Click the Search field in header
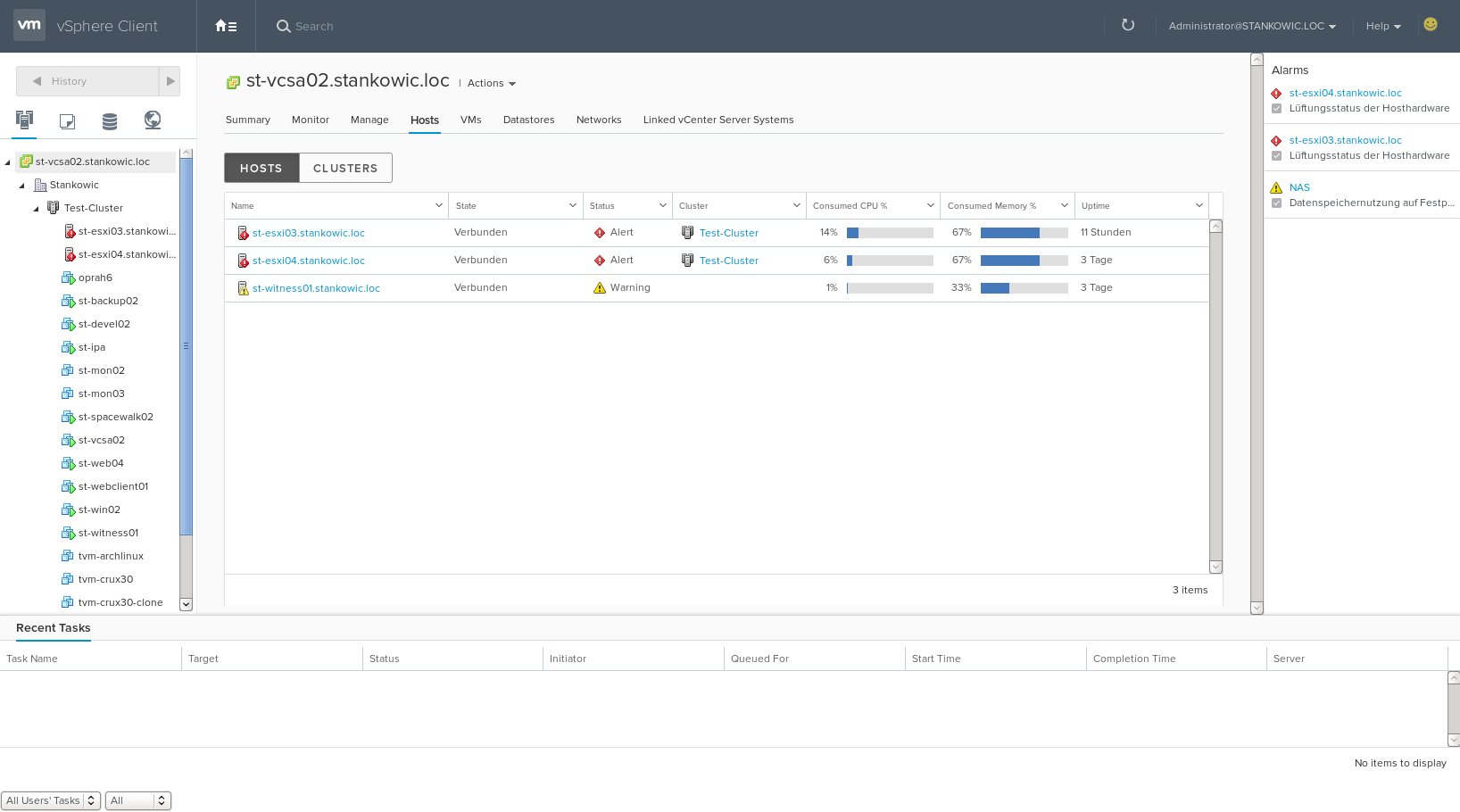 pos(314,27)
